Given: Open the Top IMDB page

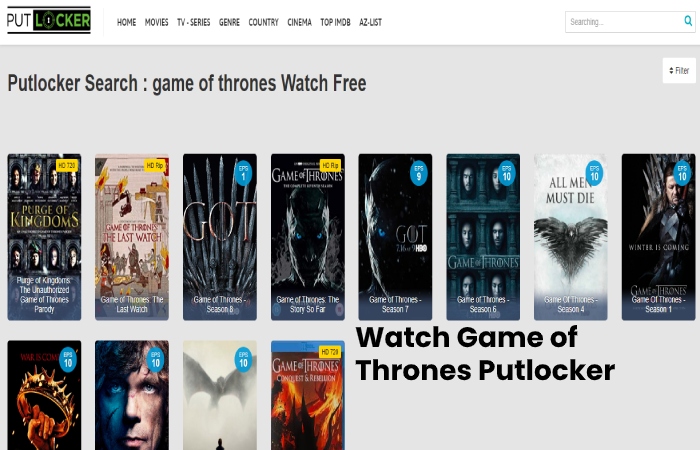Looking at the screenshot, I should 335,22.
